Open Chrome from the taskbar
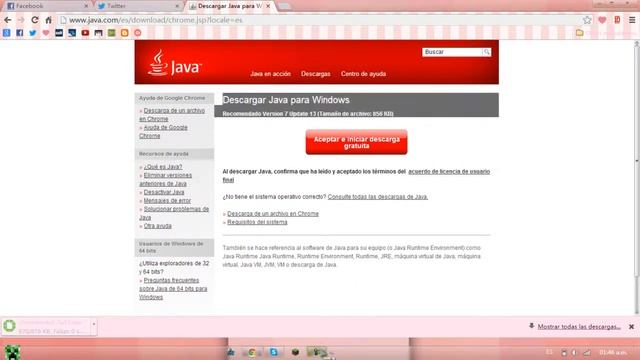640x360 pixels. coord(252,352)
